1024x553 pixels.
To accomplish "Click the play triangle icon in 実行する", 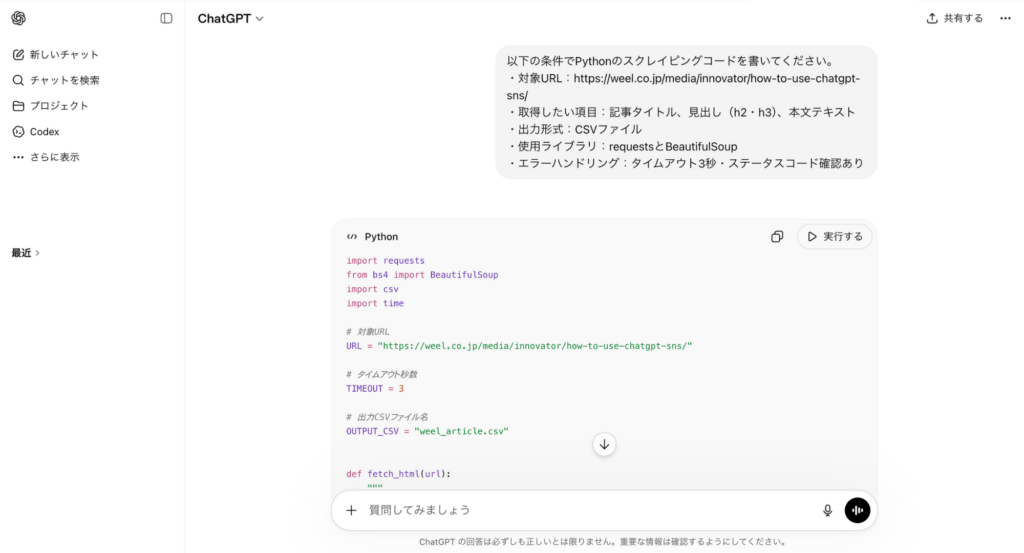I will coord(812,237).
